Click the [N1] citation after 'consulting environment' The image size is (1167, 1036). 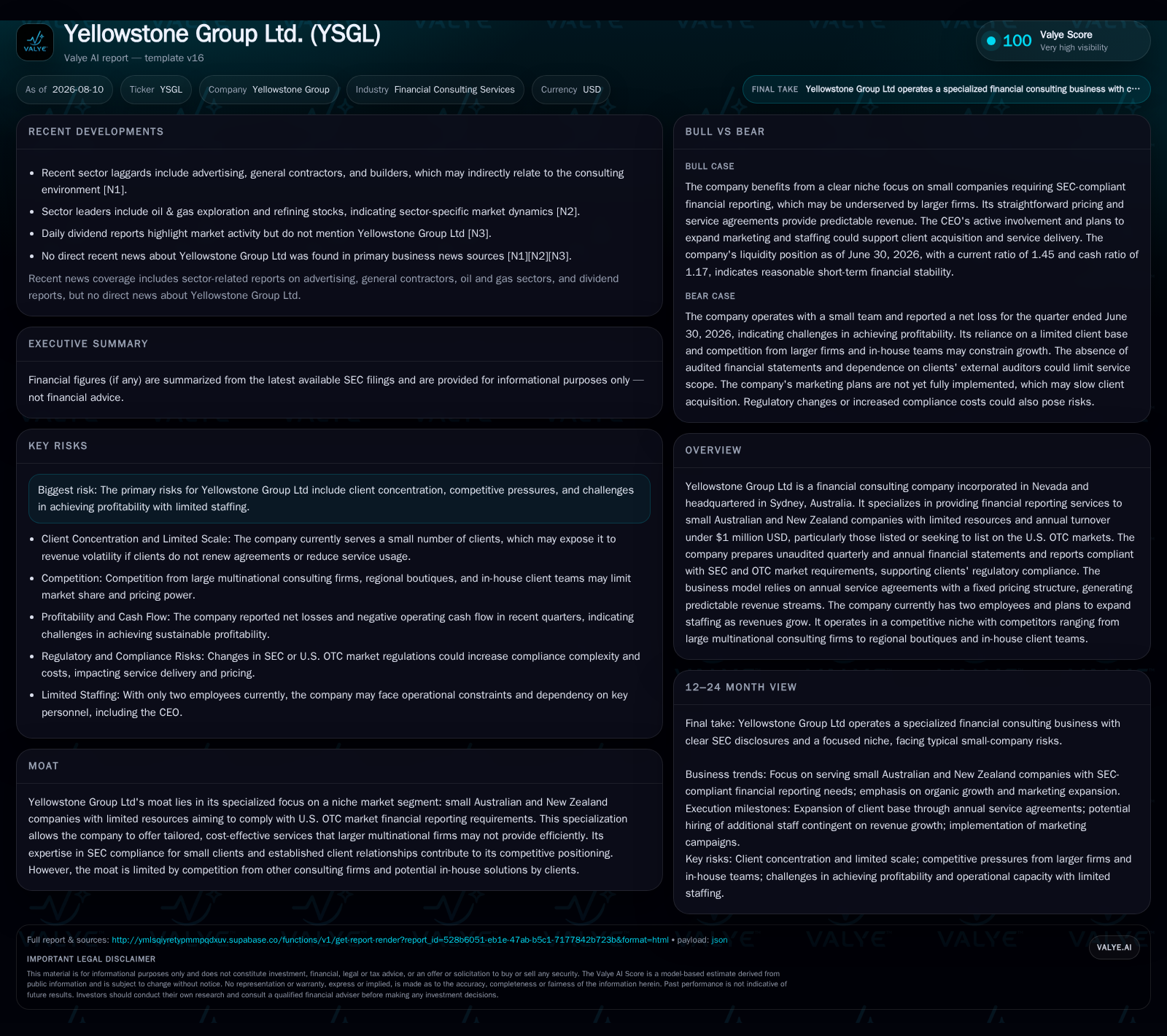click(x=115, y=190)
